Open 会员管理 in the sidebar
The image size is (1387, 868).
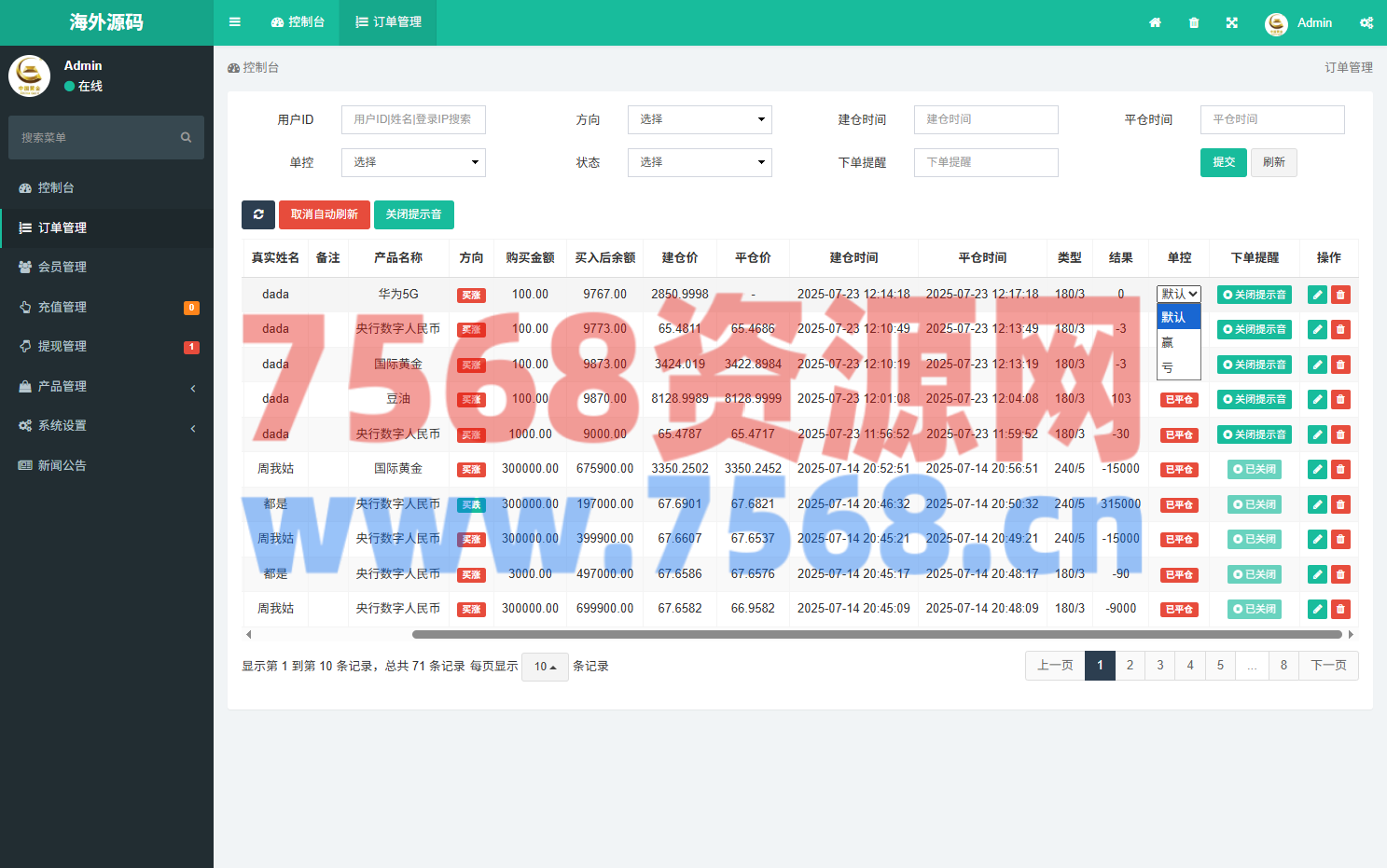pyautogui.click(x=62, y=267)
